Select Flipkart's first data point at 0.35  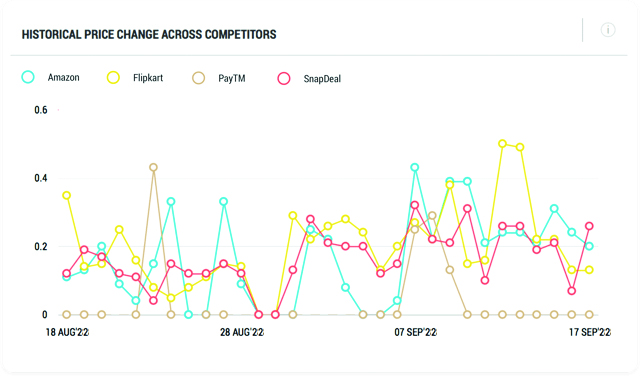tap(67, 195)
